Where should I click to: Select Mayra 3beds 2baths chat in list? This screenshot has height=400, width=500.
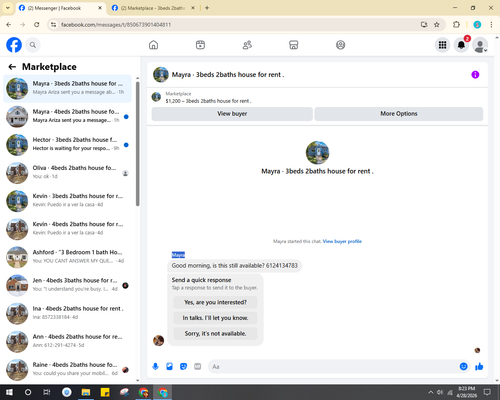pyautogui.click(x=68, y=89)
